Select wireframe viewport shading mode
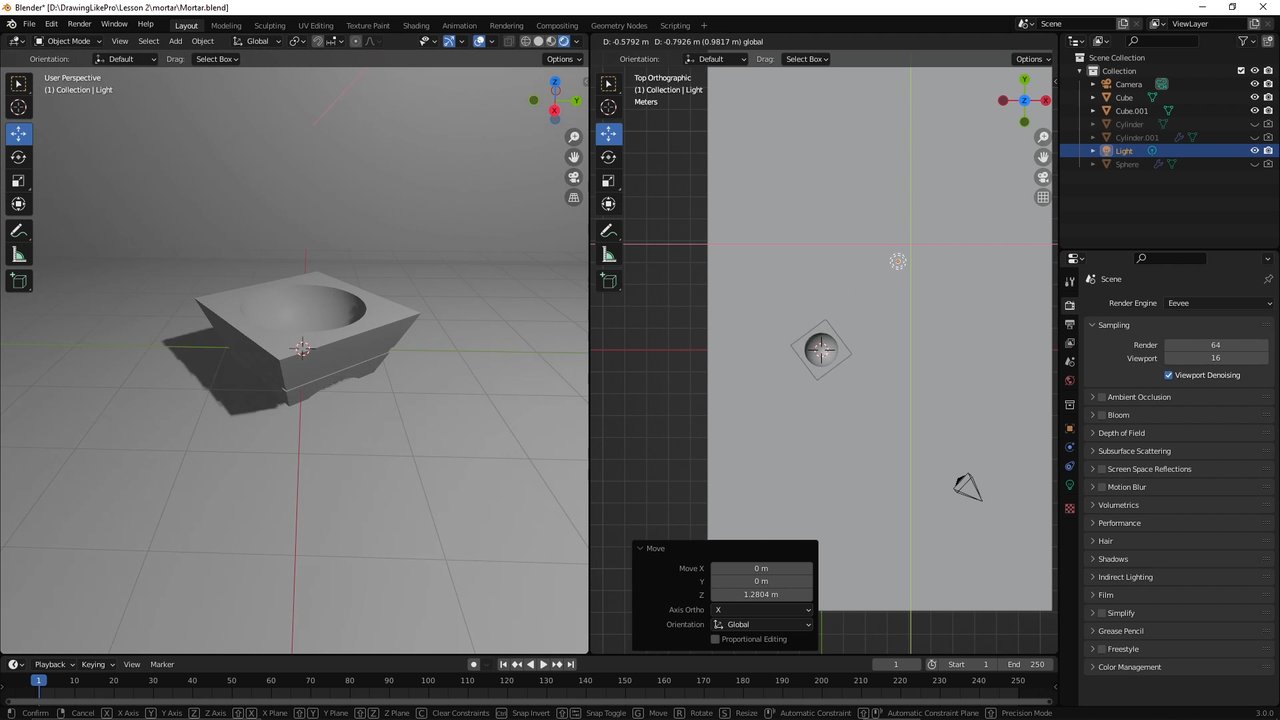This screenshot has height=720, width=1280. (x=525, y=41)
